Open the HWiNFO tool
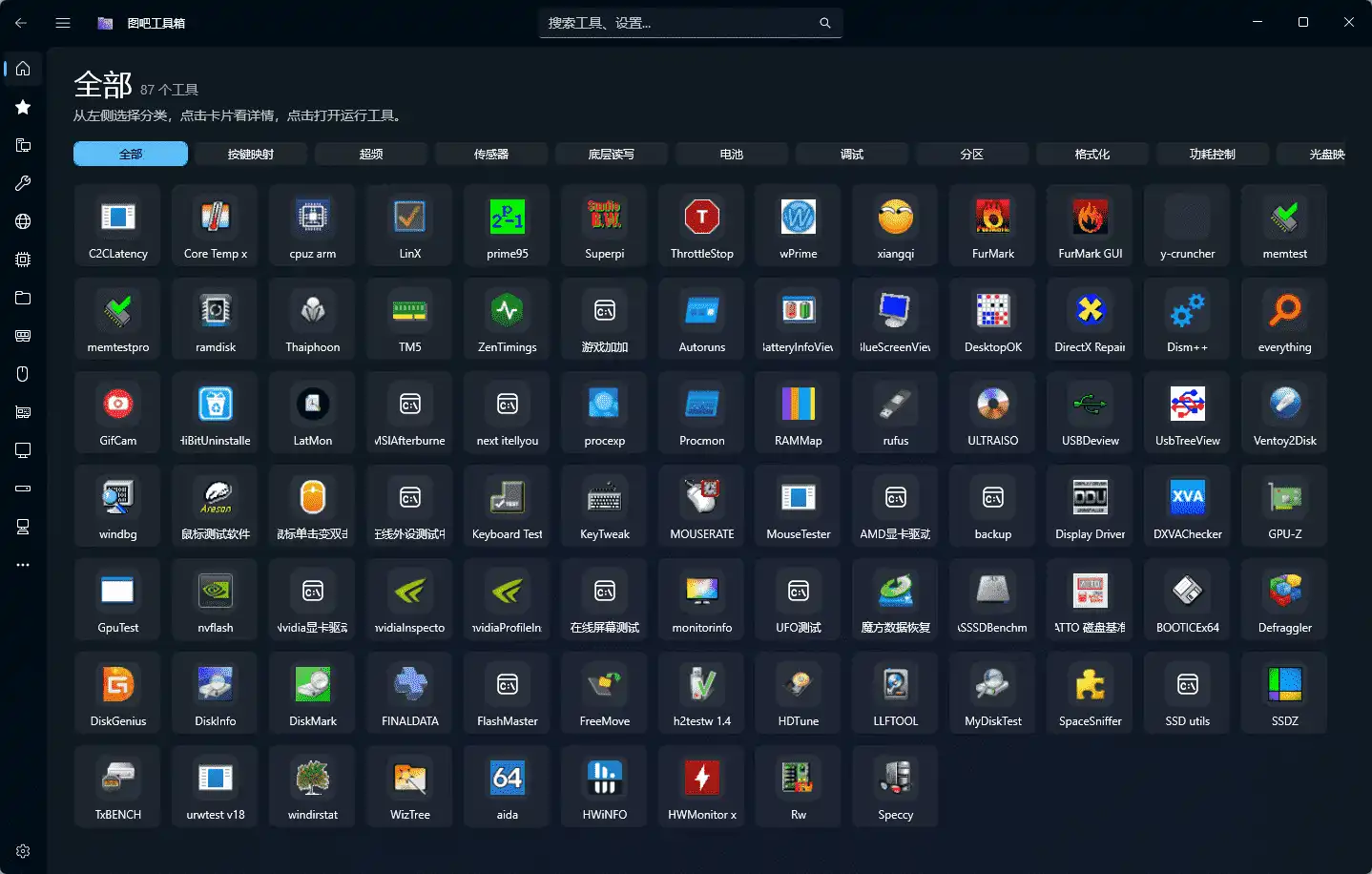The image size is (1372, 874). [x=605, y=786]
